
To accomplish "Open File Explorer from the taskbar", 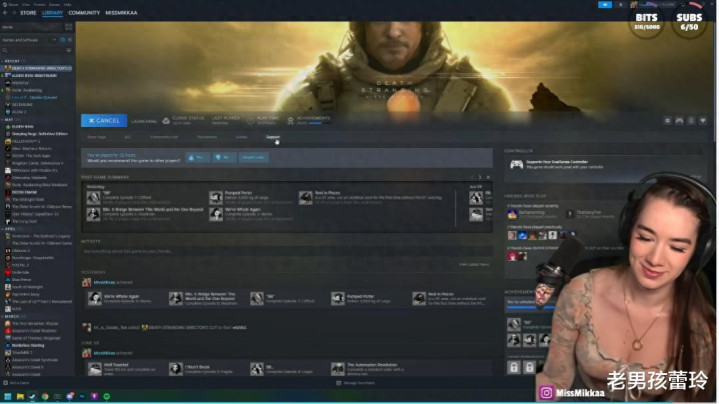I will [20, 396].
